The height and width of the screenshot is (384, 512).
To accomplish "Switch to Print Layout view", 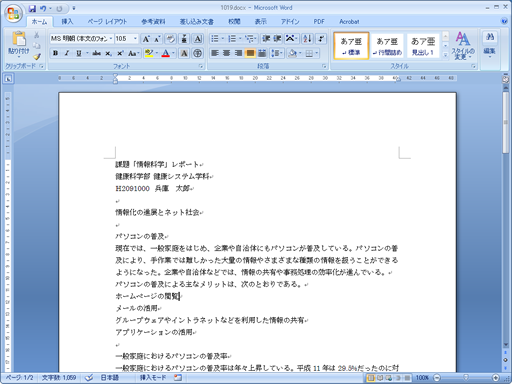I will point(370,378).
